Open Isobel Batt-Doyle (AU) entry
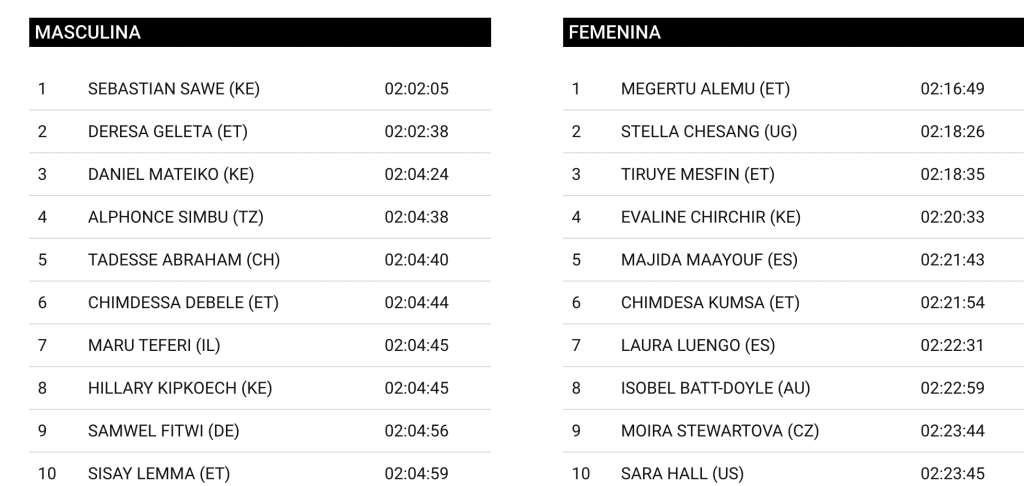Screen dimensions: 1024x486 pos(715,388)
